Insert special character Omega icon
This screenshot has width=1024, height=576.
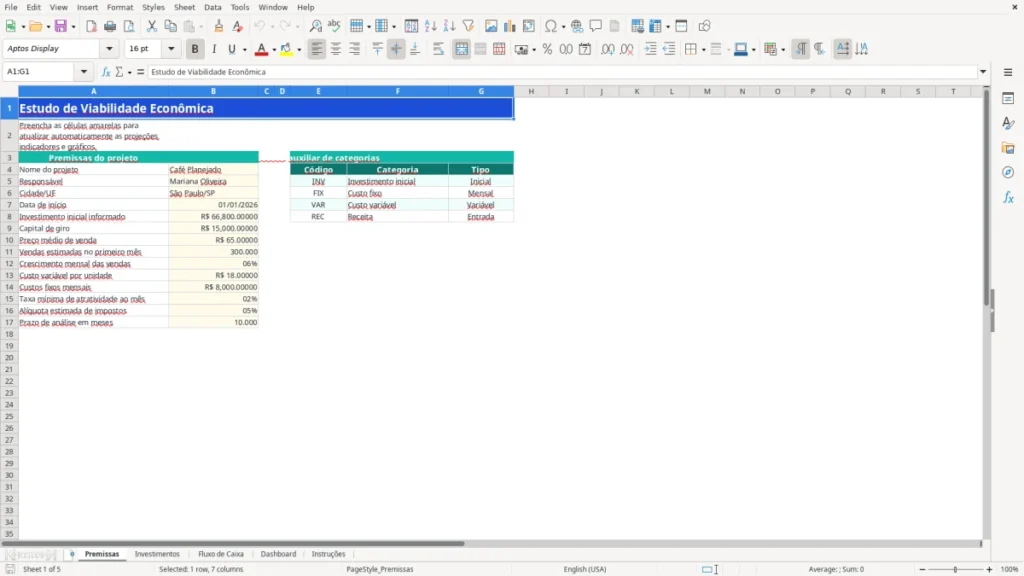point(551,26)
